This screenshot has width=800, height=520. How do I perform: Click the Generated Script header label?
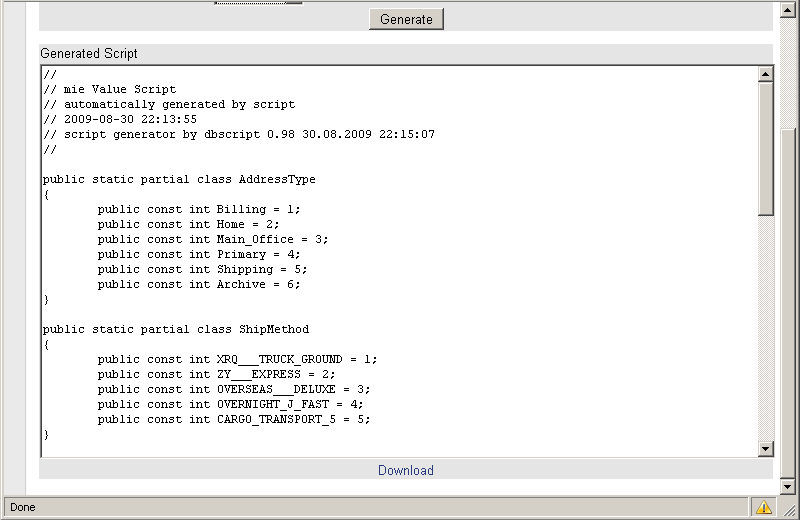(89, 54)
